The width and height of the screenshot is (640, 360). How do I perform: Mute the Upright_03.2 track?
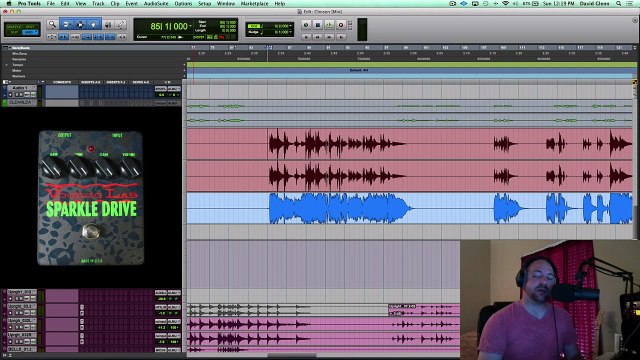coord(21,313)
